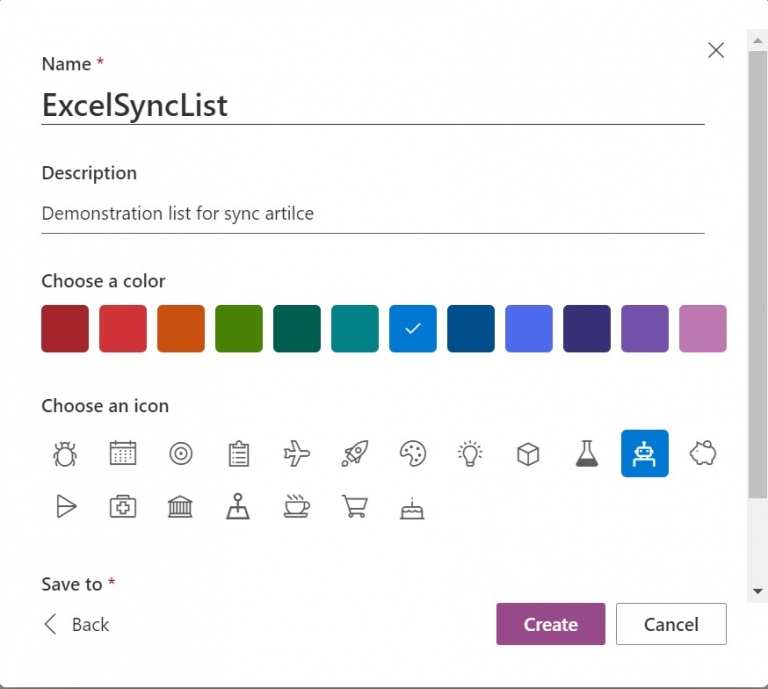Select the teal color swatch
Viewport: 768px width, 689px height.
pos(355,329)
